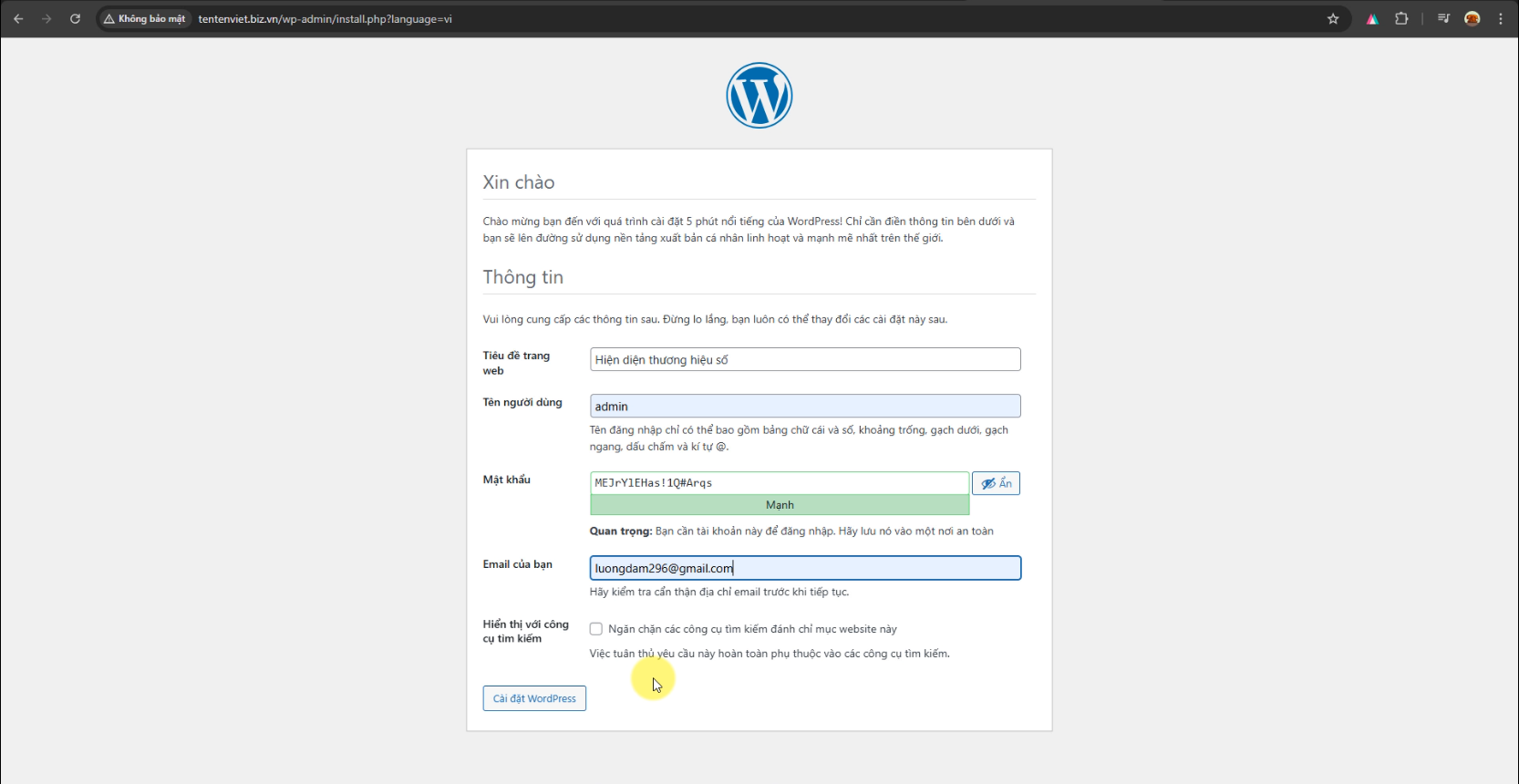Click the 'Việc tuân thủ yêu cầu này' note
Viewport: 1519px width, 784px height.
coord(770,654)
